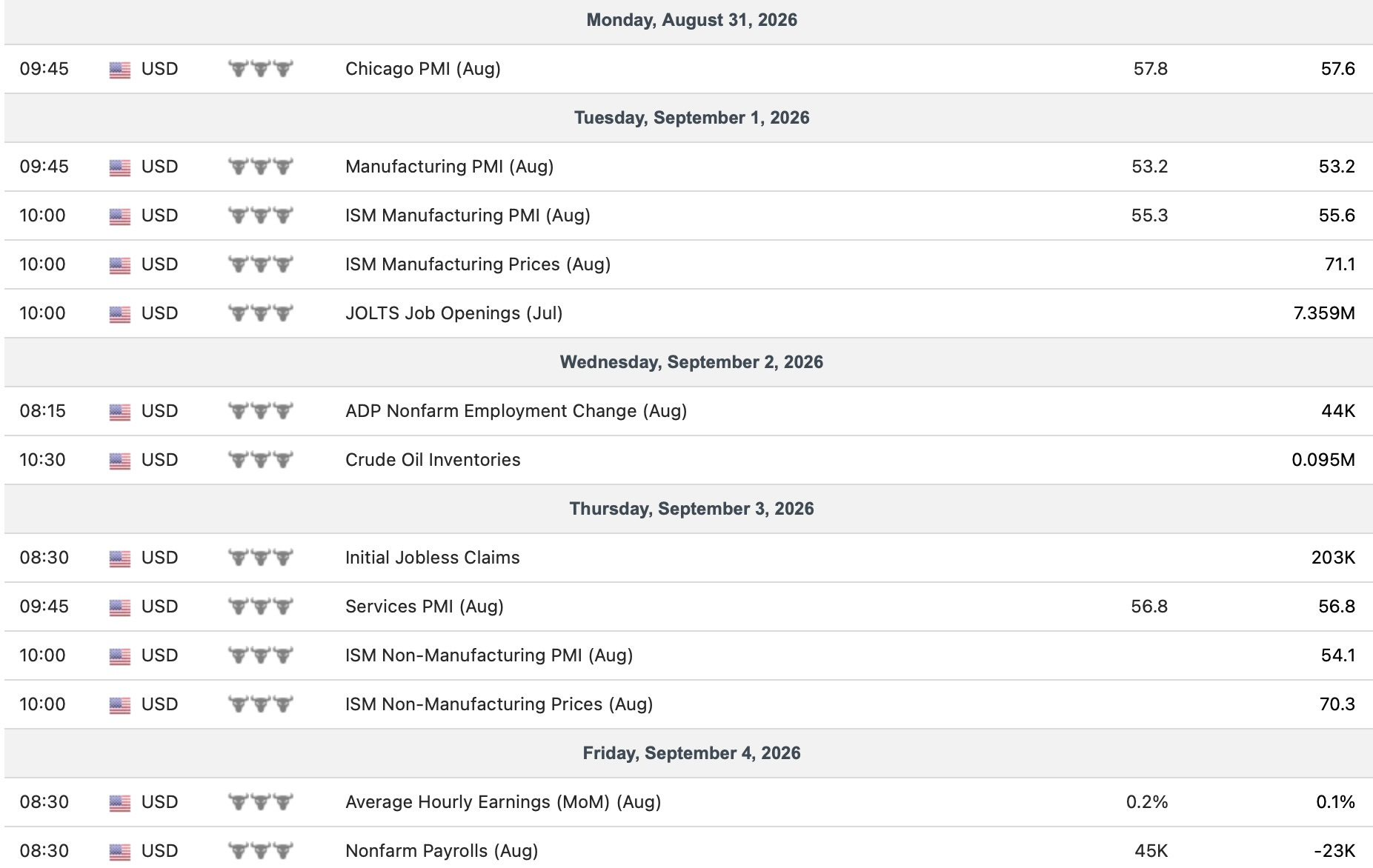
Task: Click the bull icons for JOLTS Job Openings
Action: (260, 313)
